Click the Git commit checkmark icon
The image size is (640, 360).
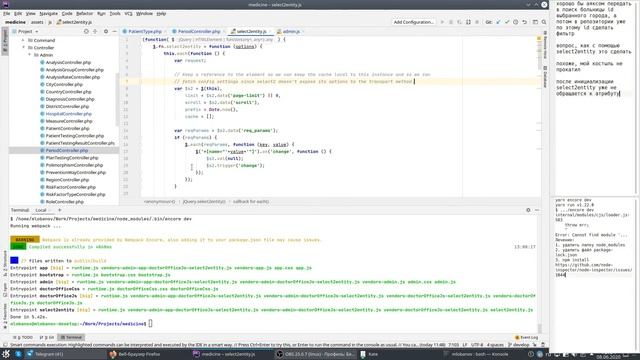507,22
